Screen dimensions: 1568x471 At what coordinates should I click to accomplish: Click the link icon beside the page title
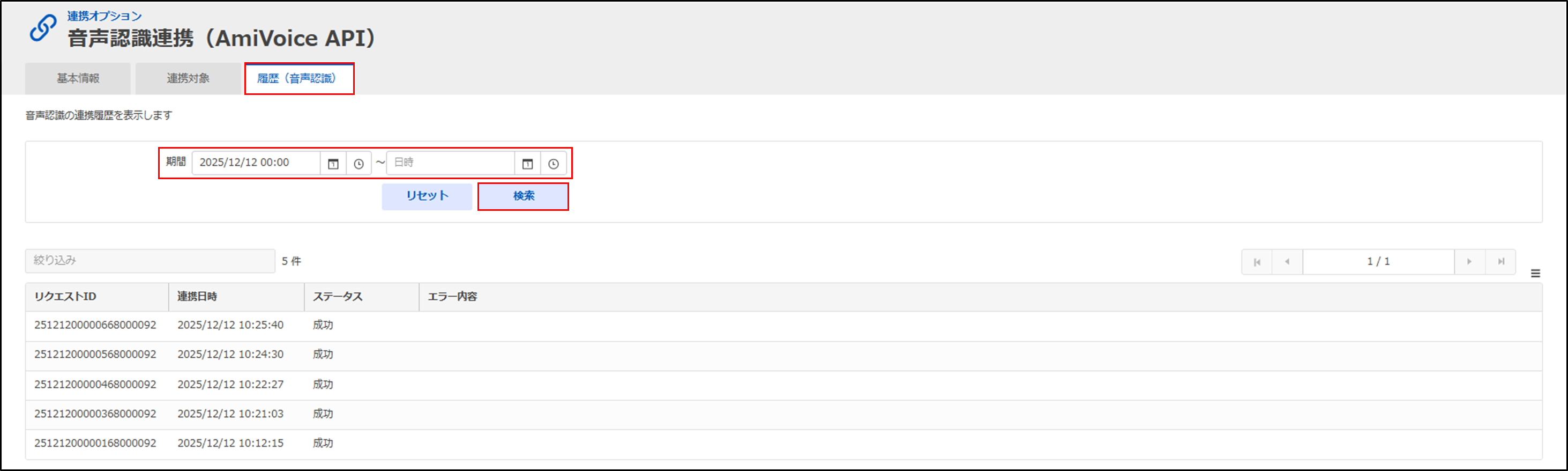(43, 28)
